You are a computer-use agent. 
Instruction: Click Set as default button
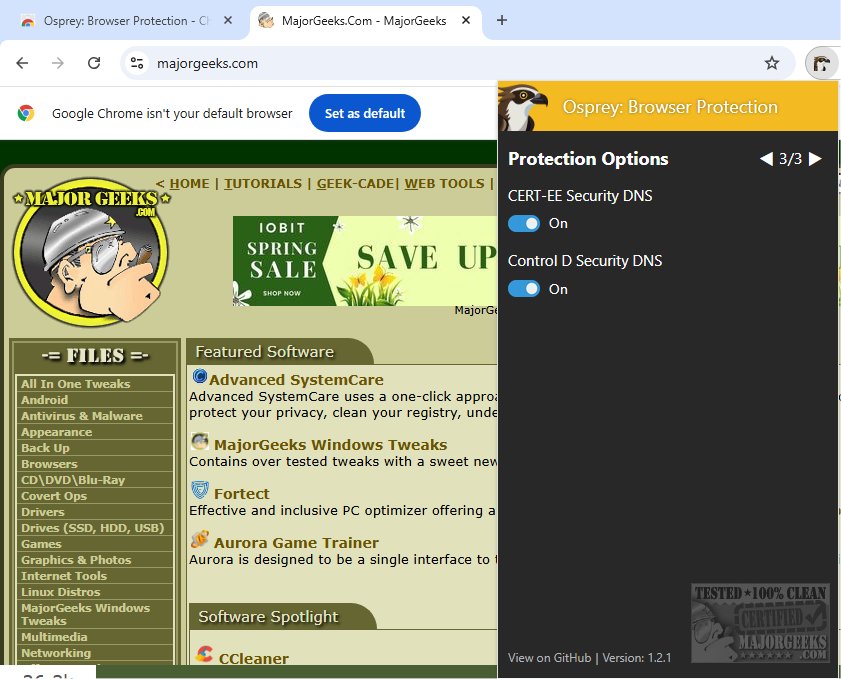pyautogui.click(x=365, y=113)
